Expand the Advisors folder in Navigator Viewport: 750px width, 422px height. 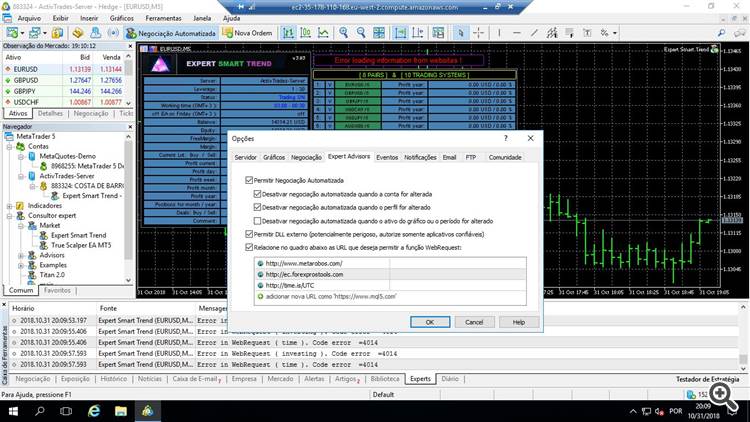pos(20,255)
